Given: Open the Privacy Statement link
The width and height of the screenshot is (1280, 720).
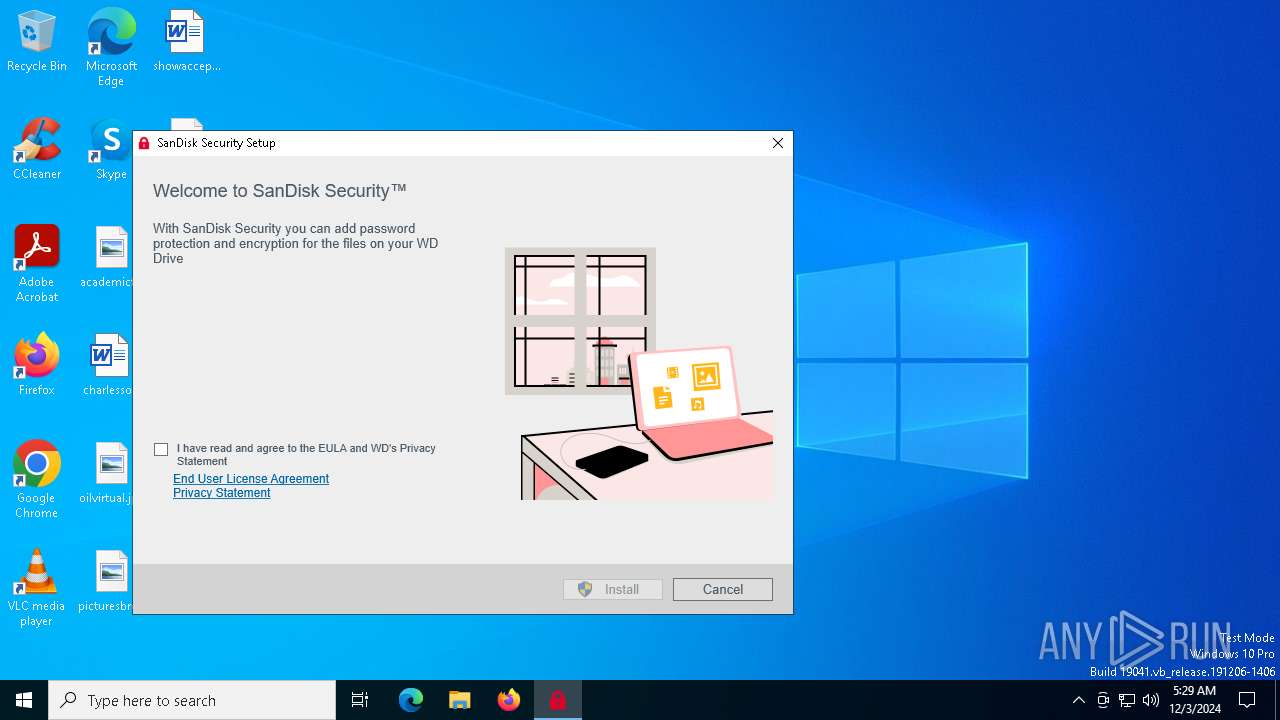Looking at the screenshot, I should tap(222, 493).
